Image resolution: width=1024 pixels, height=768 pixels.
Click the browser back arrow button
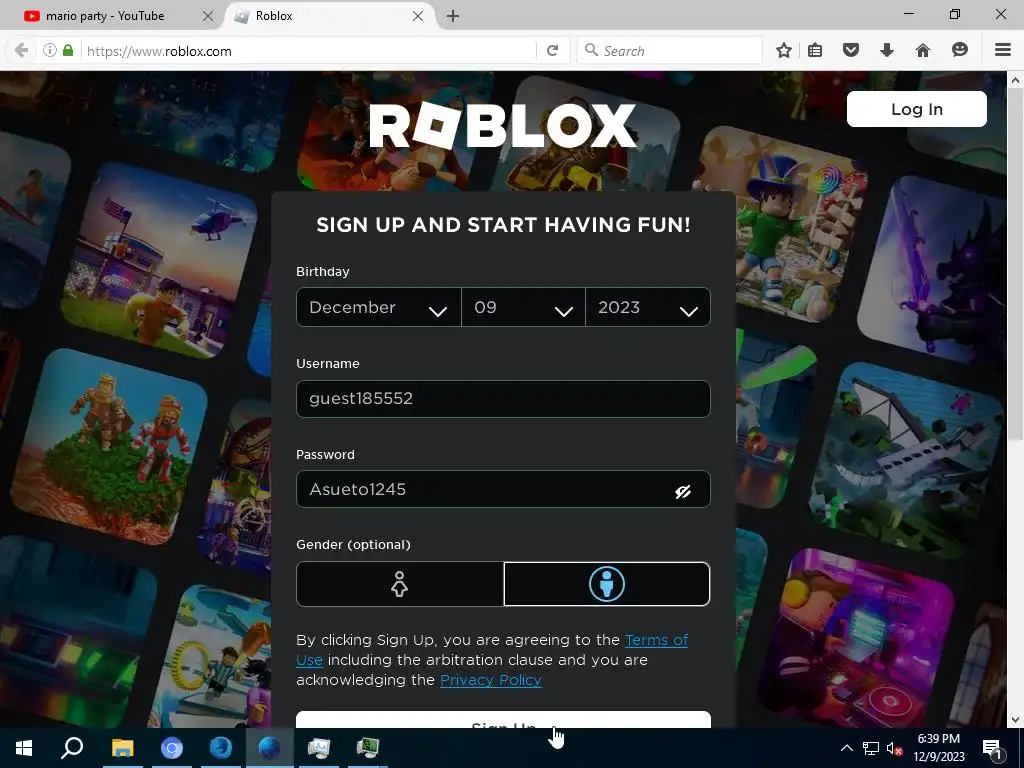click(x=21, y=50)
